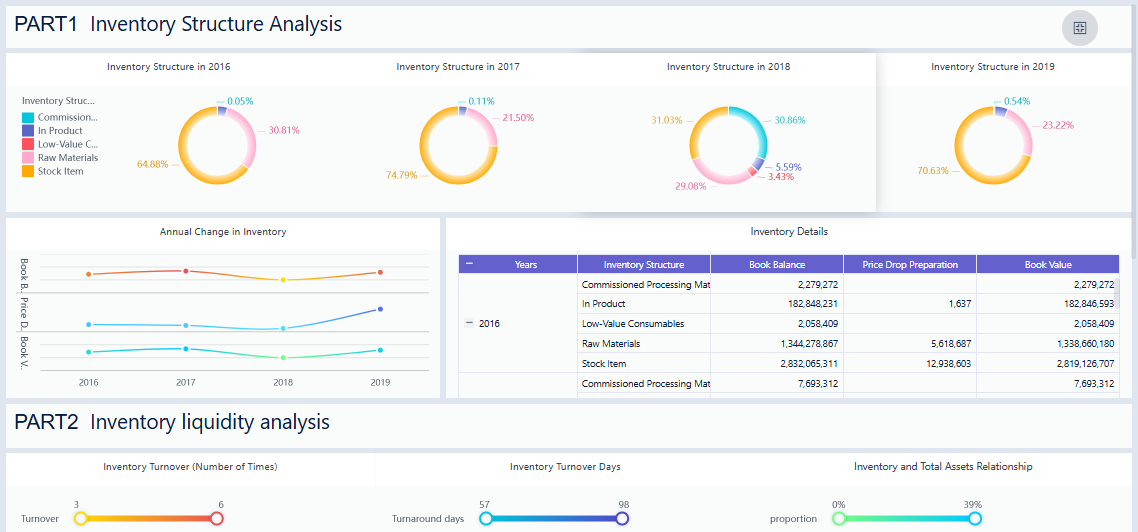Click the Book Value column header
This screenshot has width=1138, height=532.
(1048, 265)
